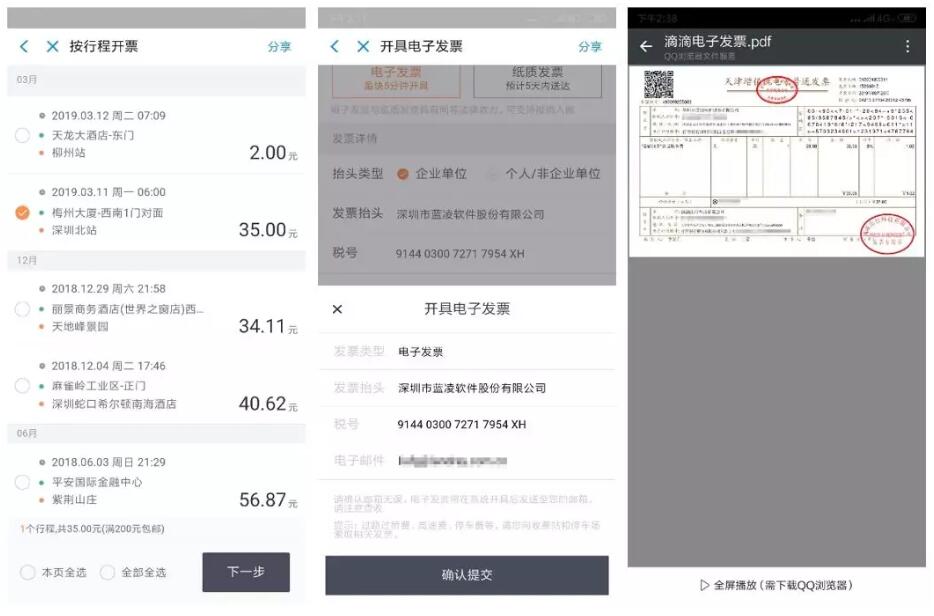Click the 发票抬头 company field in the form
This screenshot has width=934, height=616.
coord(467,214)
